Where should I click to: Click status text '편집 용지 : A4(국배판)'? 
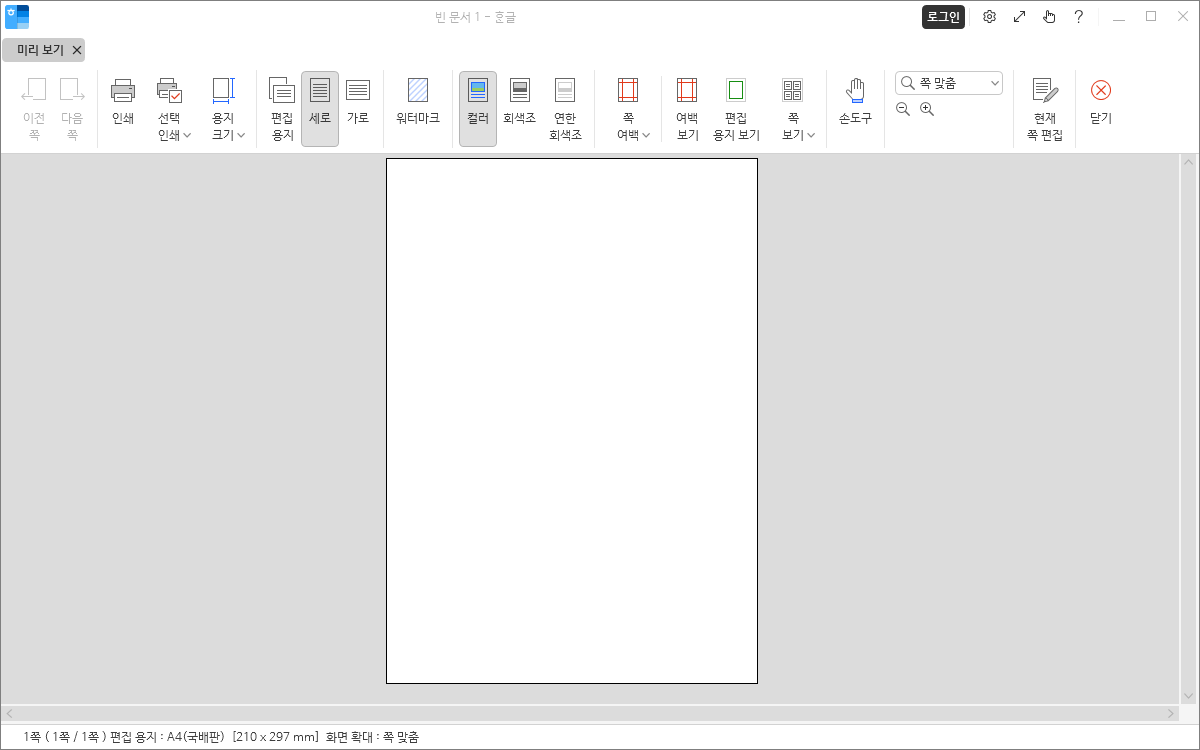[x=167, y=737]
